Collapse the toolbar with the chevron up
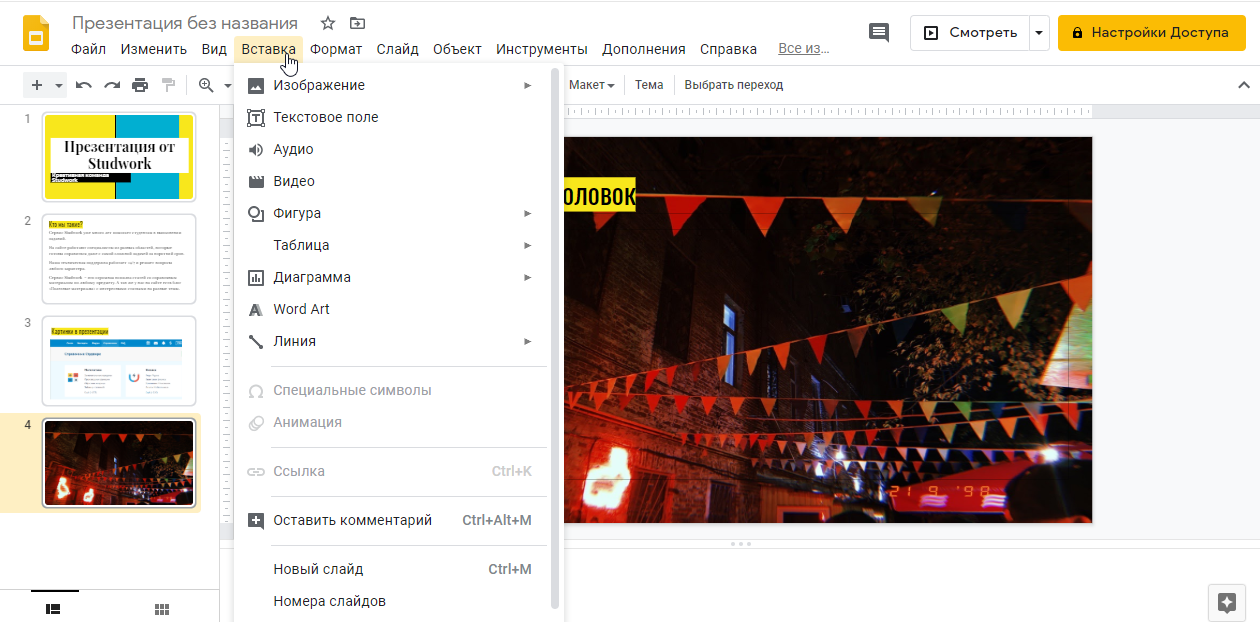Image resolution: width=1260 pixels, height=622 pixels. pyautogui.click(x=1243, y=85)
